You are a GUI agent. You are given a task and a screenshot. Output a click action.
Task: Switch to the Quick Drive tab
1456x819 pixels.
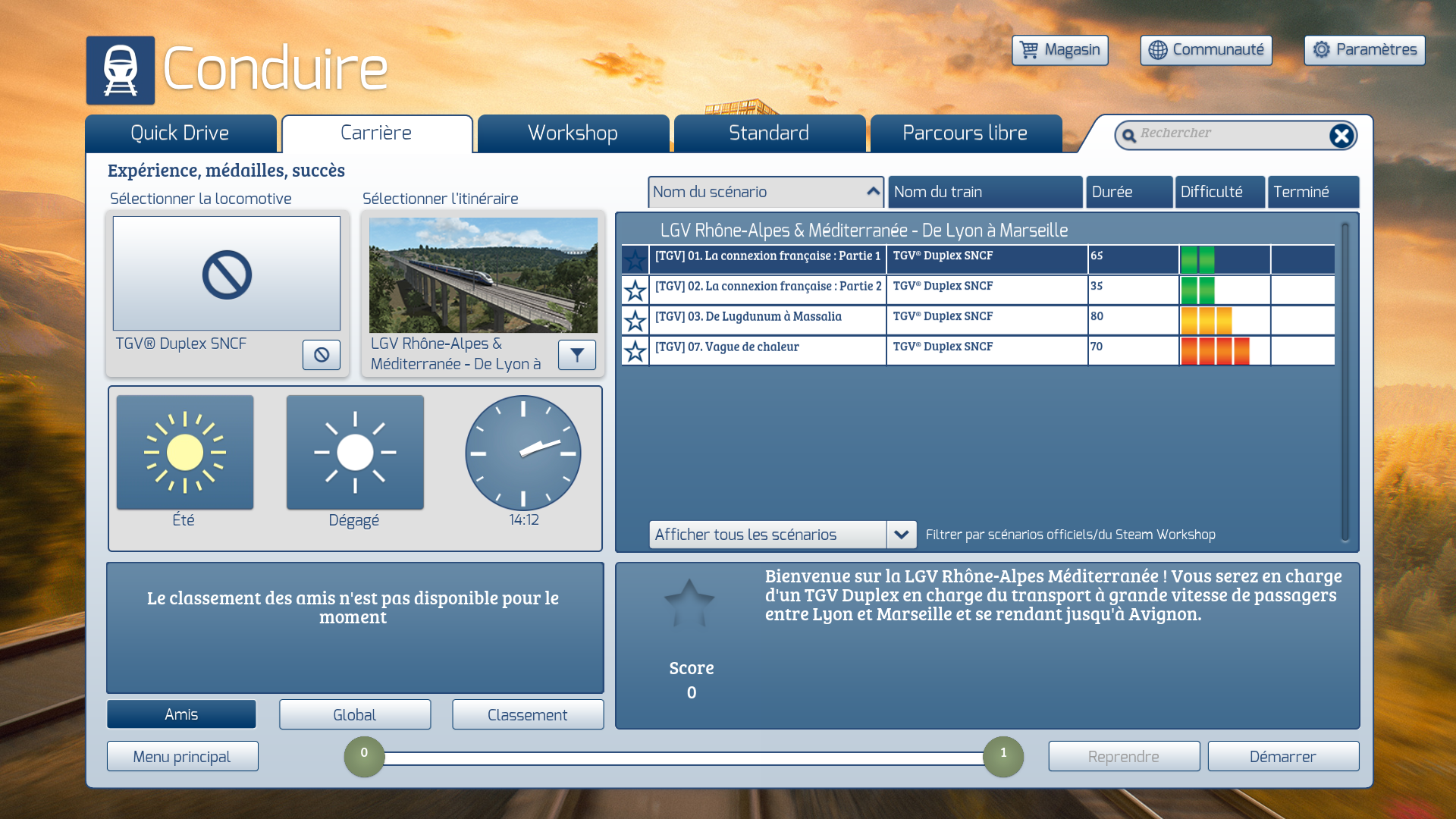(180, 133)
